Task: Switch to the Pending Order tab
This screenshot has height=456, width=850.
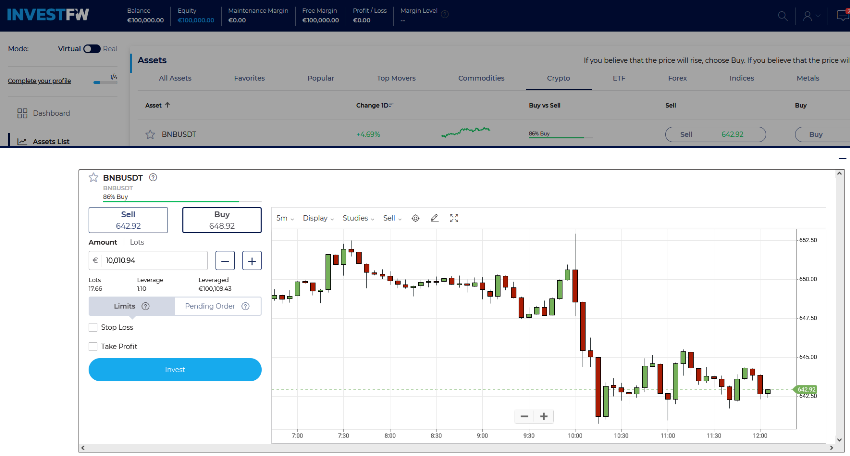Action: pos(217,306)
